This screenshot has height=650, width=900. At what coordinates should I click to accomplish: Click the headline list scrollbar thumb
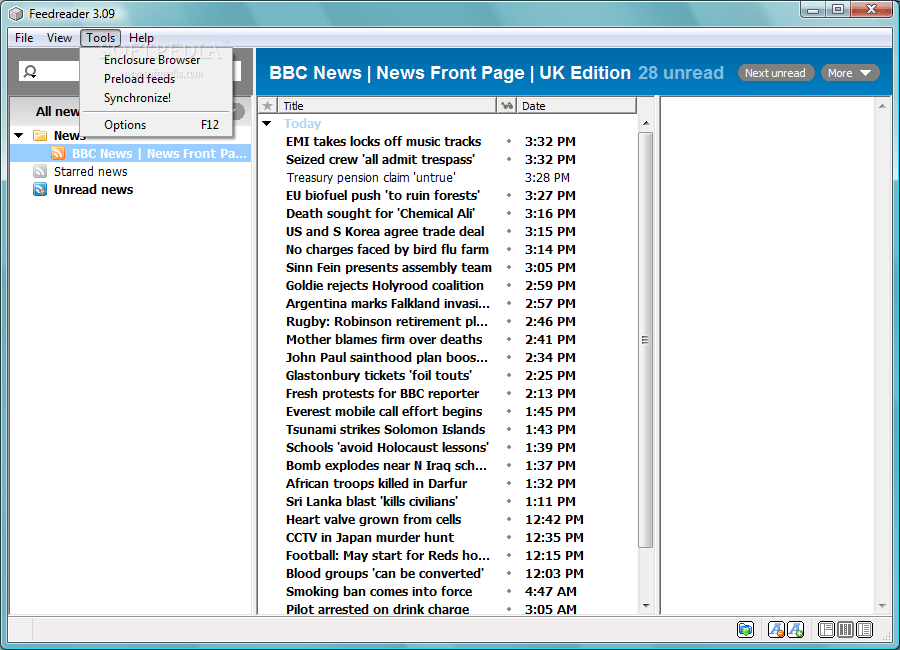click(646, 339)
